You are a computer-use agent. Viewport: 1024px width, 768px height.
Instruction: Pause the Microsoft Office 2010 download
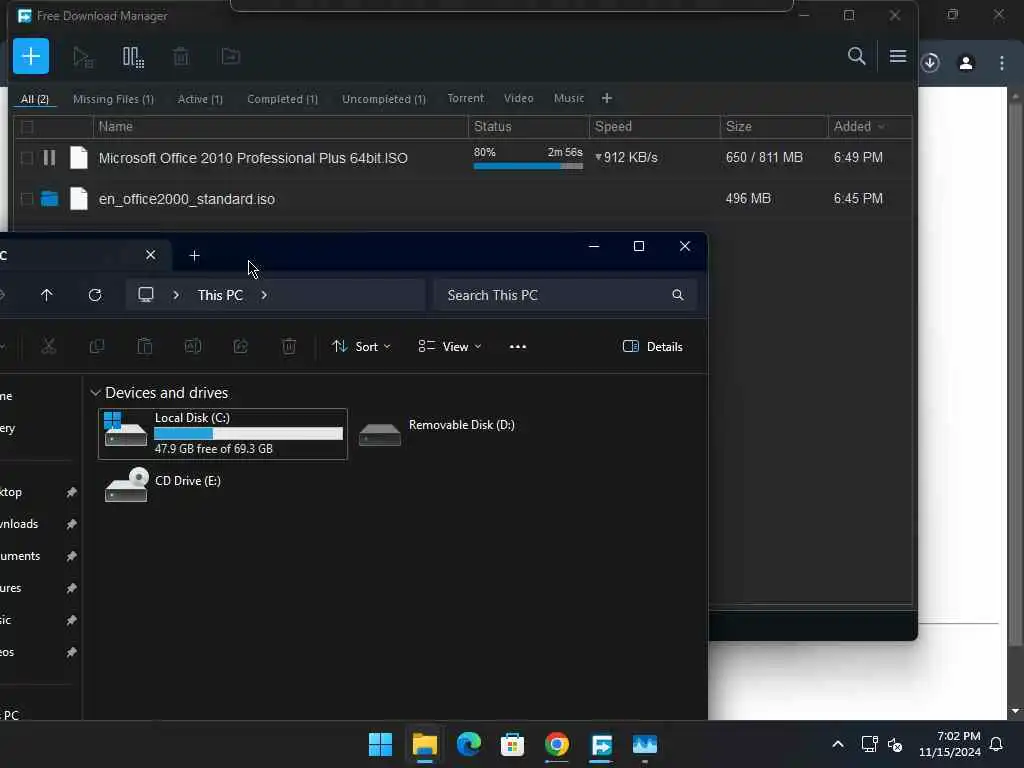click(x=49, y=157)
